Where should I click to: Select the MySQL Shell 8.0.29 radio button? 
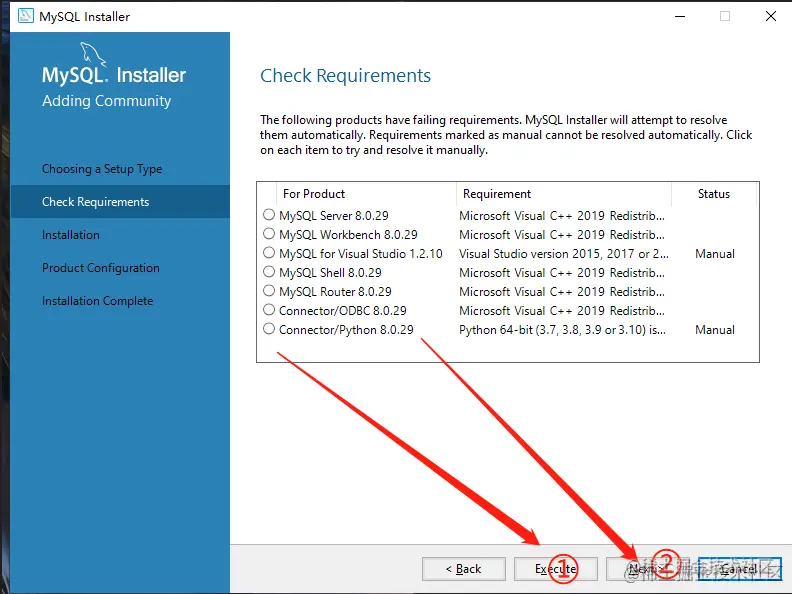[269, 272]
